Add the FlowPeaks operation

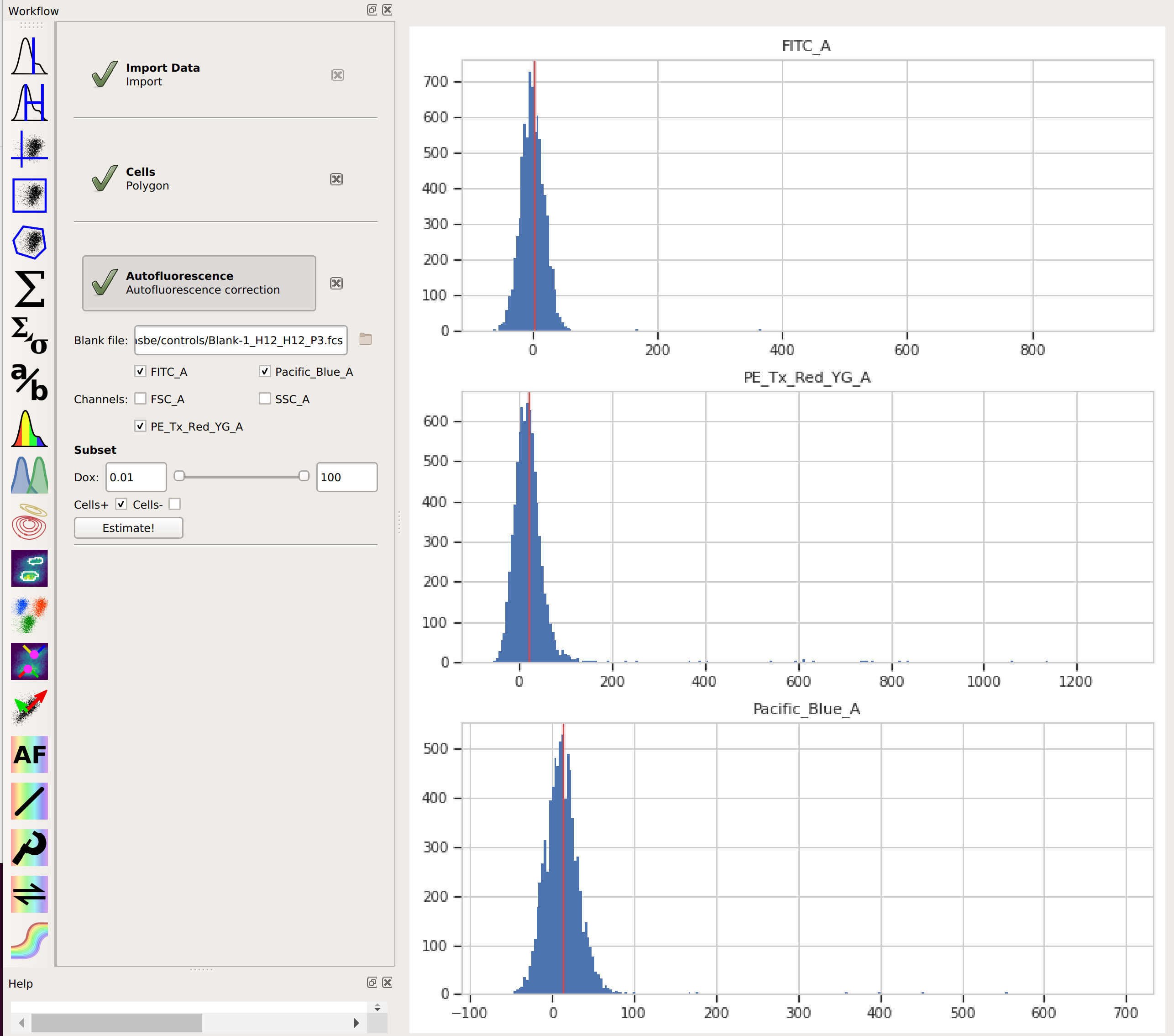(x=29, y=661)
